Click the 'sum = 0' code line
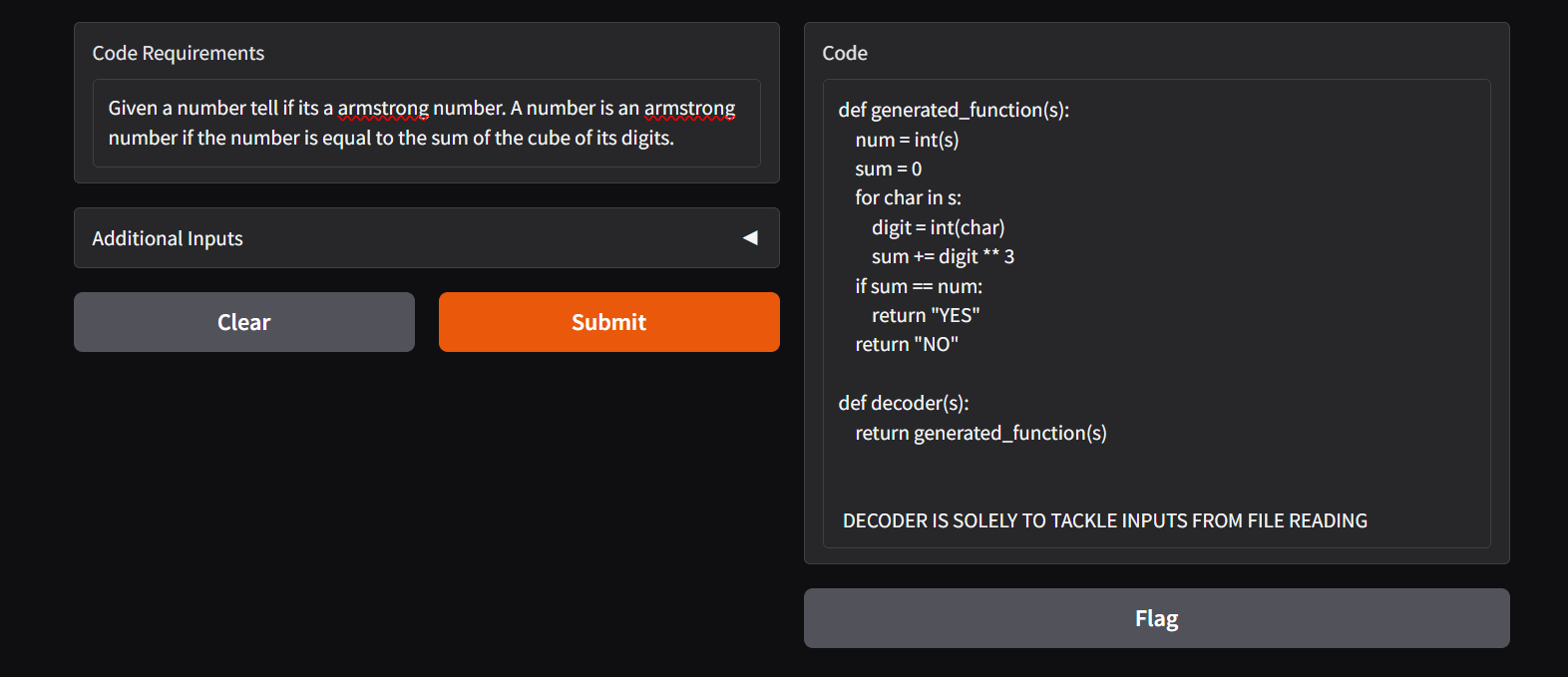Screen dimensions: 1568x677 tap(888, 169)
